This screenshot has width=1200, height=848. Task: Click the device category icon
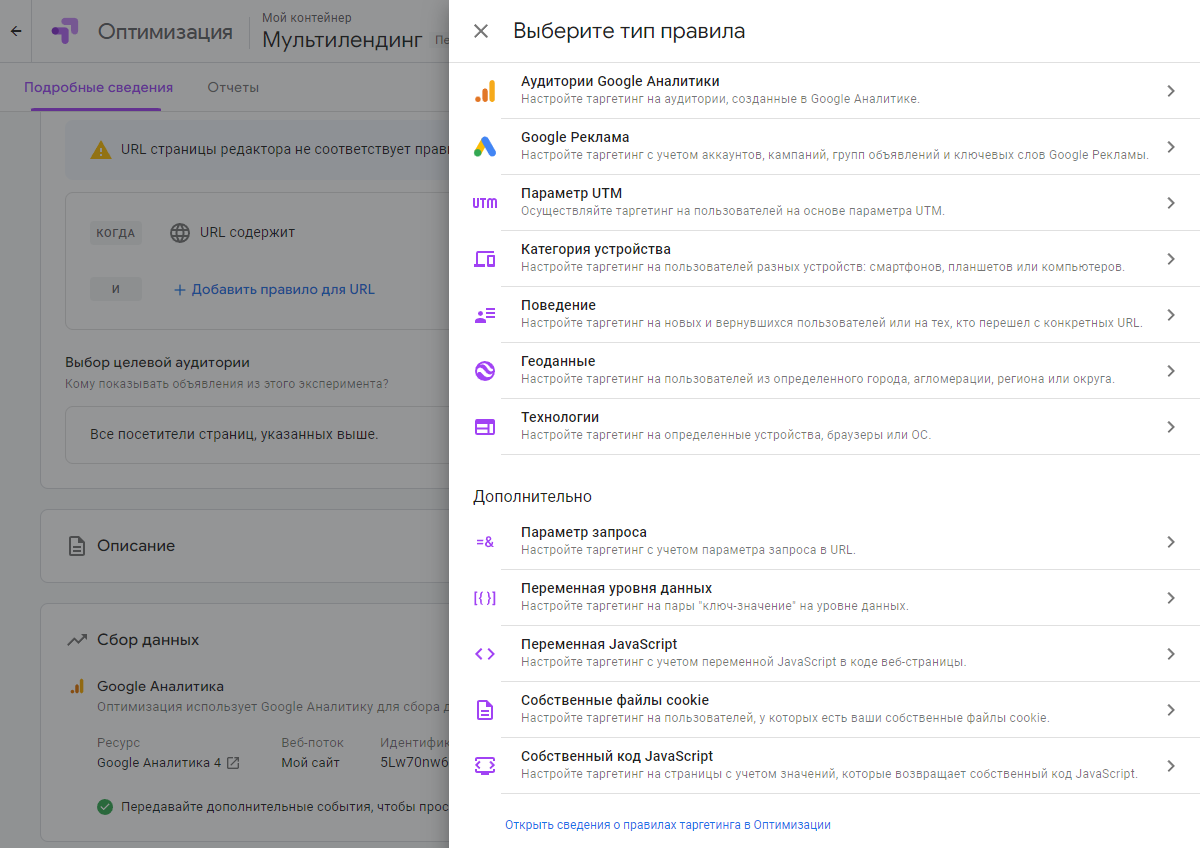[485, 259]
